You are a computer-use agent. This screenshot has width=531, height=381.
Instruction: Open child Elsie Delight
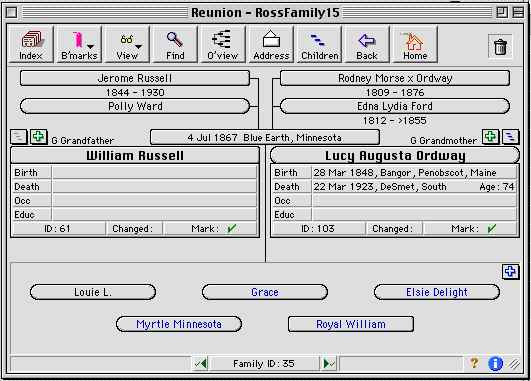click(x=437, y=292)
